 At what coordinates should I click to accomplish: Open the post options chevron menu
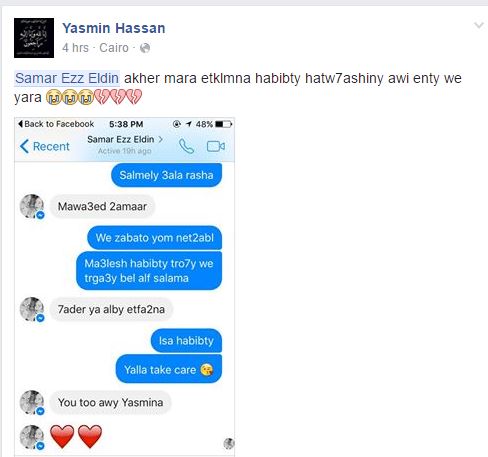[479, 25]
